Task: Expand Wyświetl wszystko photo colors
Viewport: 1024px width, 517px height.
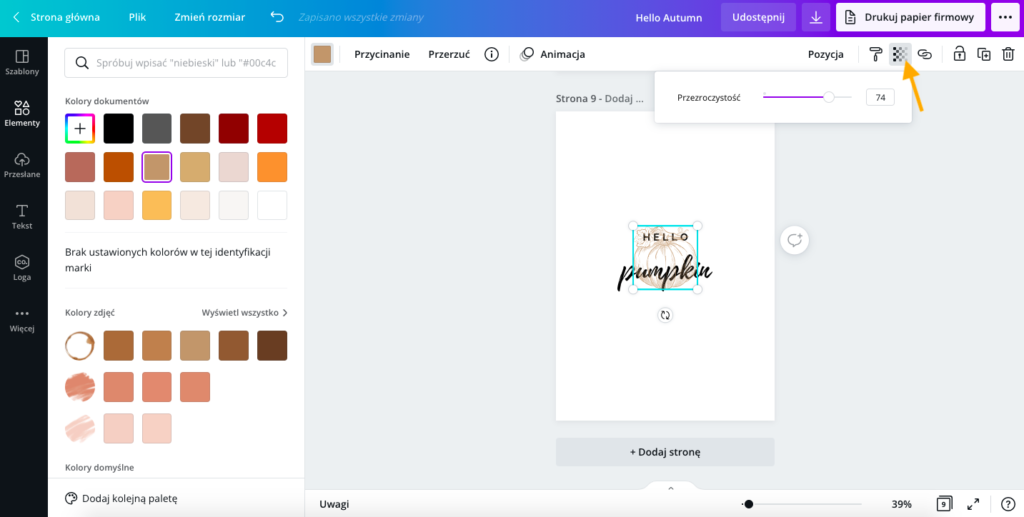Action: 245,313
